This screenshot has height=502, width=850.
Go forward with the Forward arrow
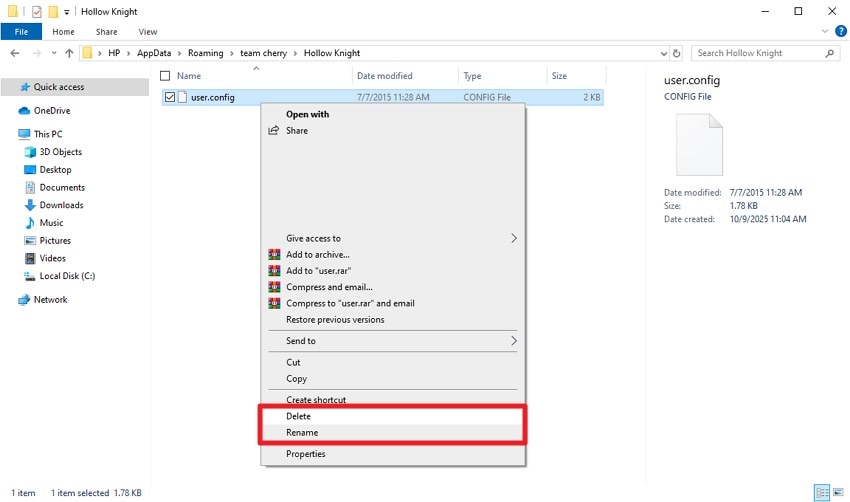(x=36, y=53)
